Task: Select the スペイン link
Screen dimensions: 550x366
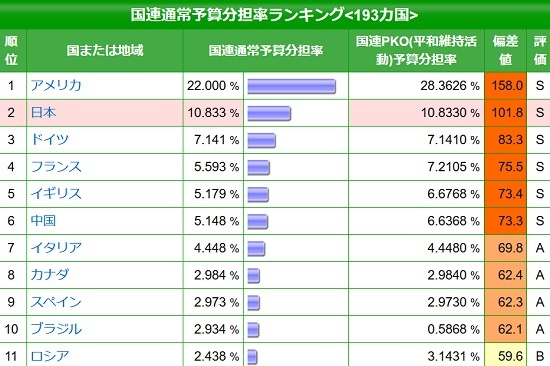Action: click(x=56, y=302)
